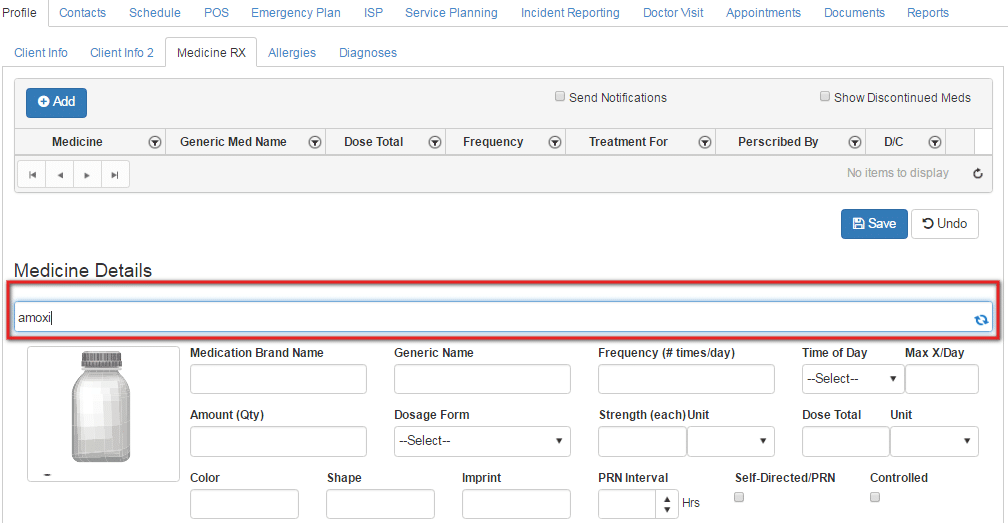
Task: Decrease PRN Interval hours
Action: pos(667,510)
